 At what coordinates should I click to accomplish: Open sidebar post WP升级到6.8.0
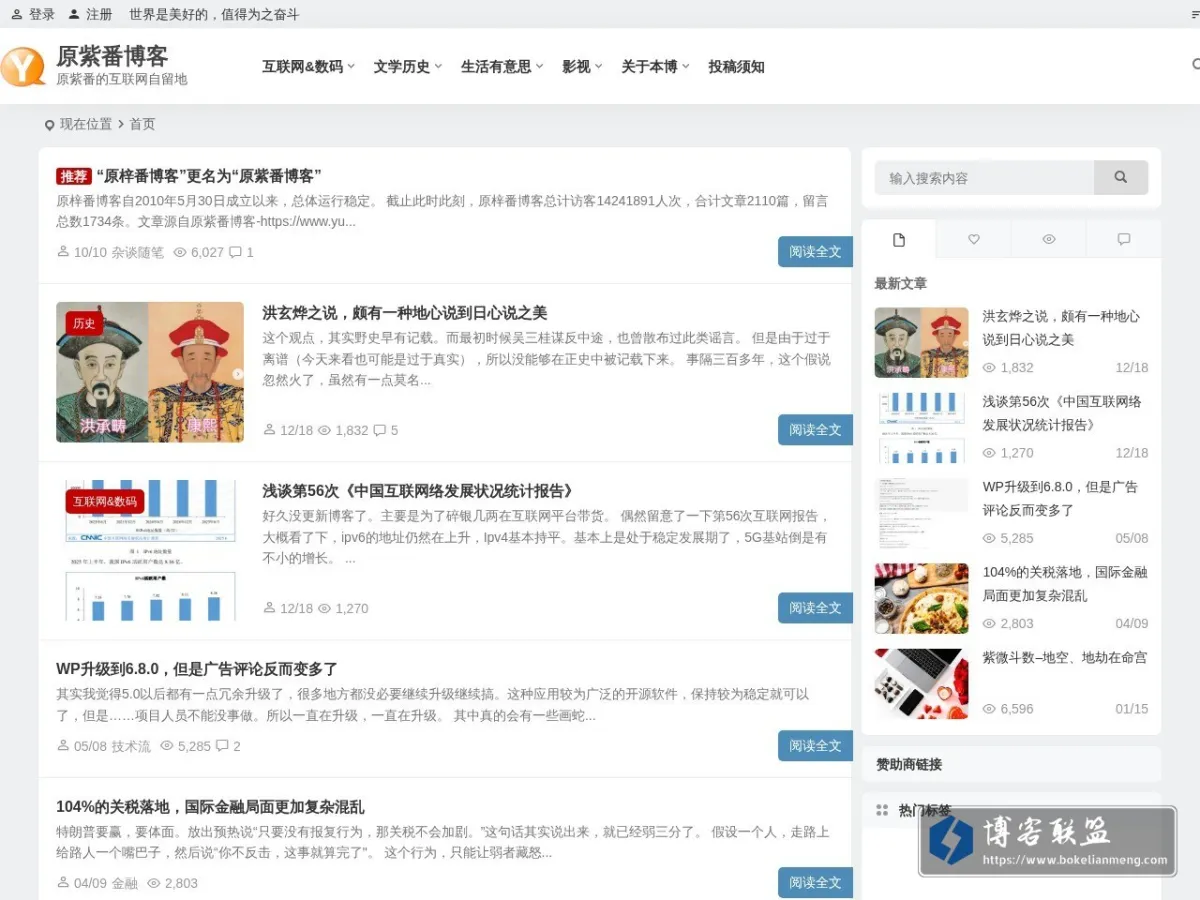coord(1060,498)
